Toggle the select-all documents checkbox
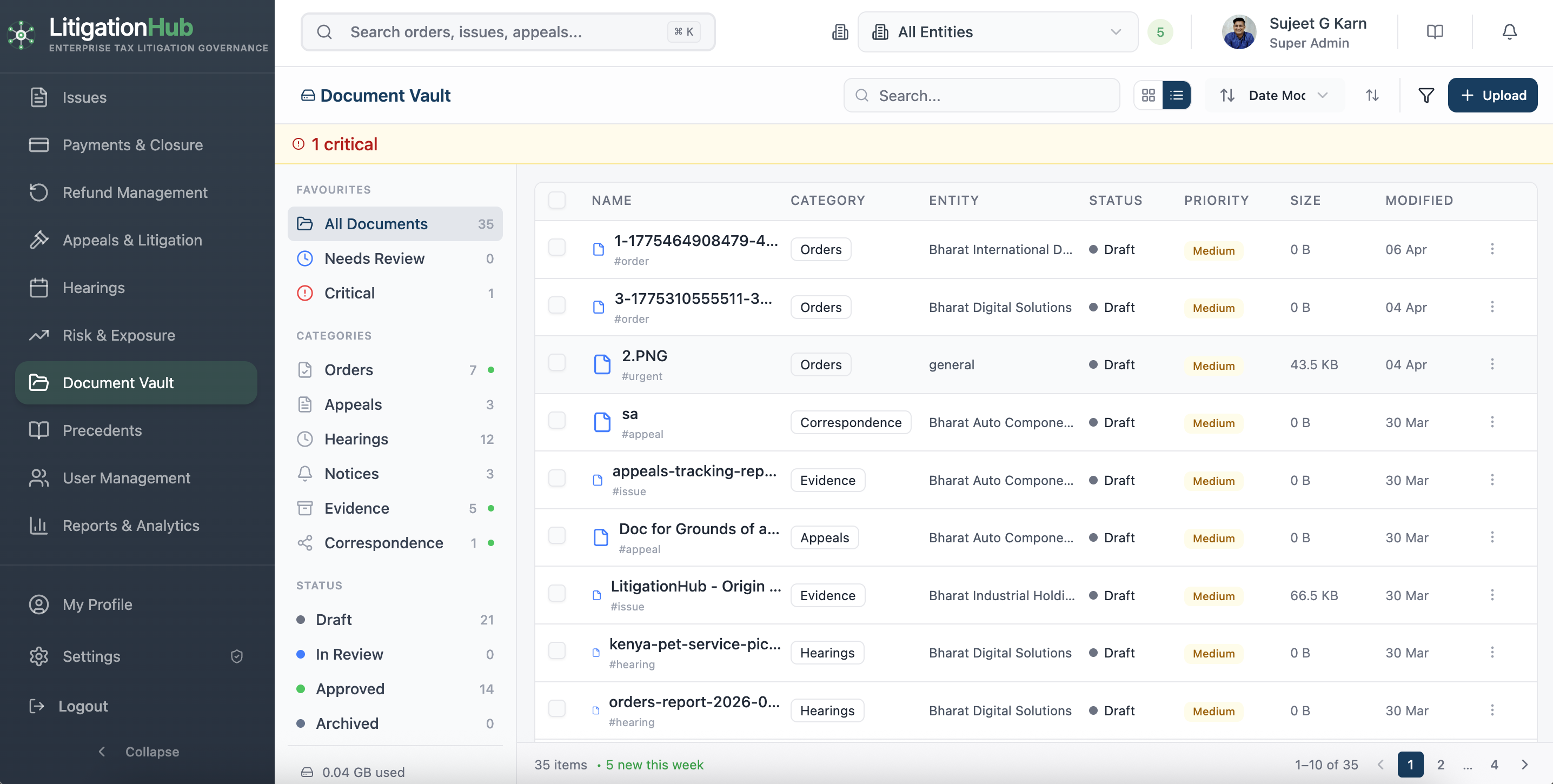This screenshot has height=784, width=1553. click(557, 200)
